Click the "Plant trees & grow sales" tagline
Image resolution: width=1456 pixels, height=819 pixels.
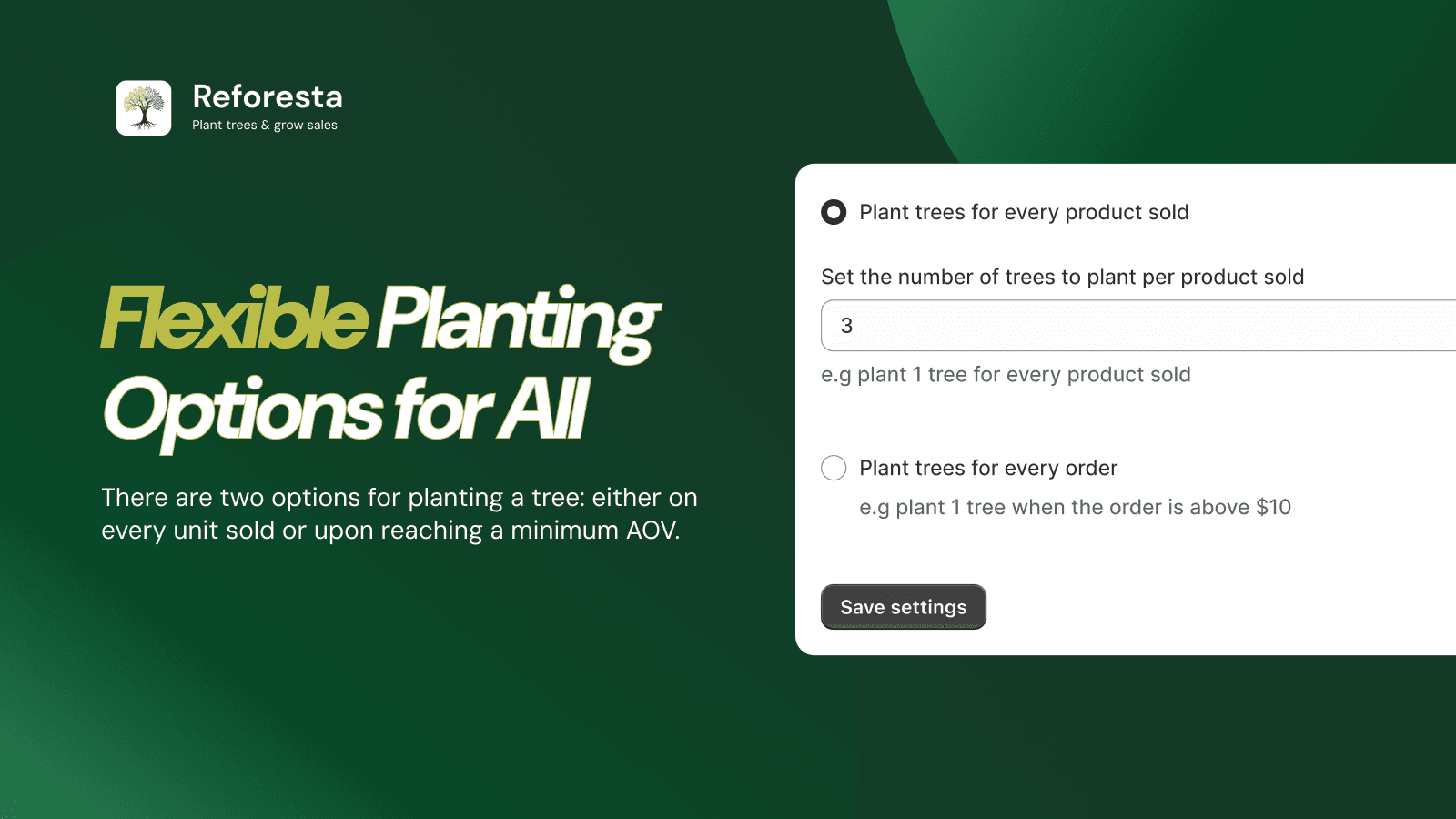tap(265, 126)
